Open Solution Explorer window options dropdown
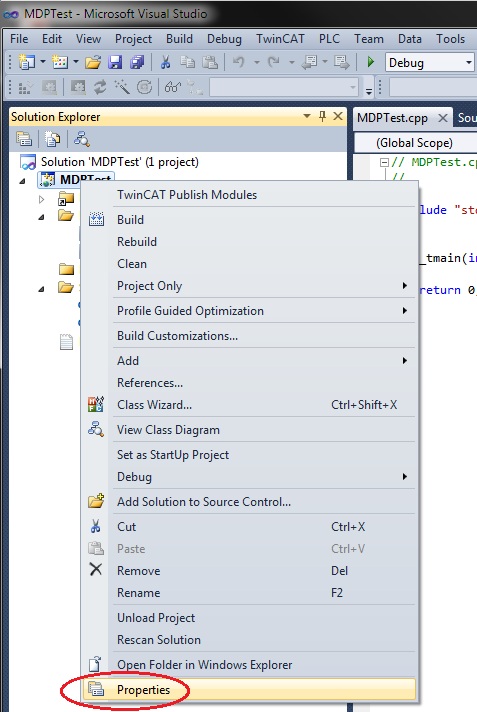477x712 pixels. (x=307, y=116)
